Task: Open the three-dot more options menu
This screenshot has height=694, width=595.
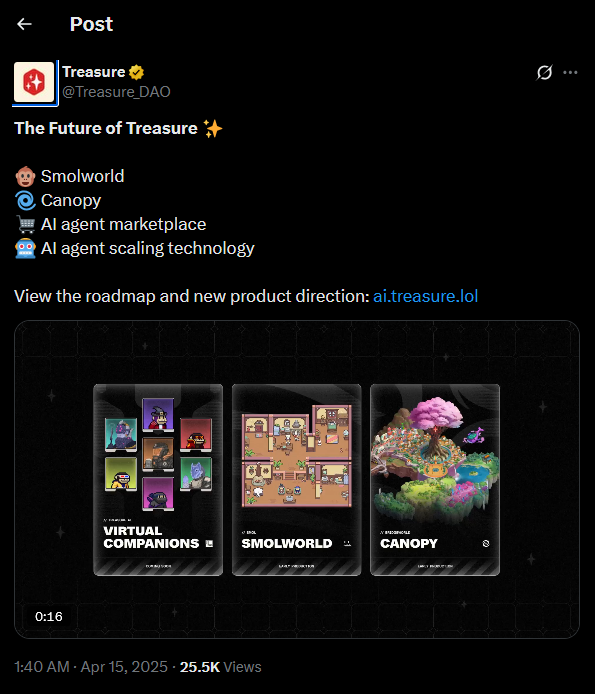Action: pyautogui.click(x=570, y=72)
